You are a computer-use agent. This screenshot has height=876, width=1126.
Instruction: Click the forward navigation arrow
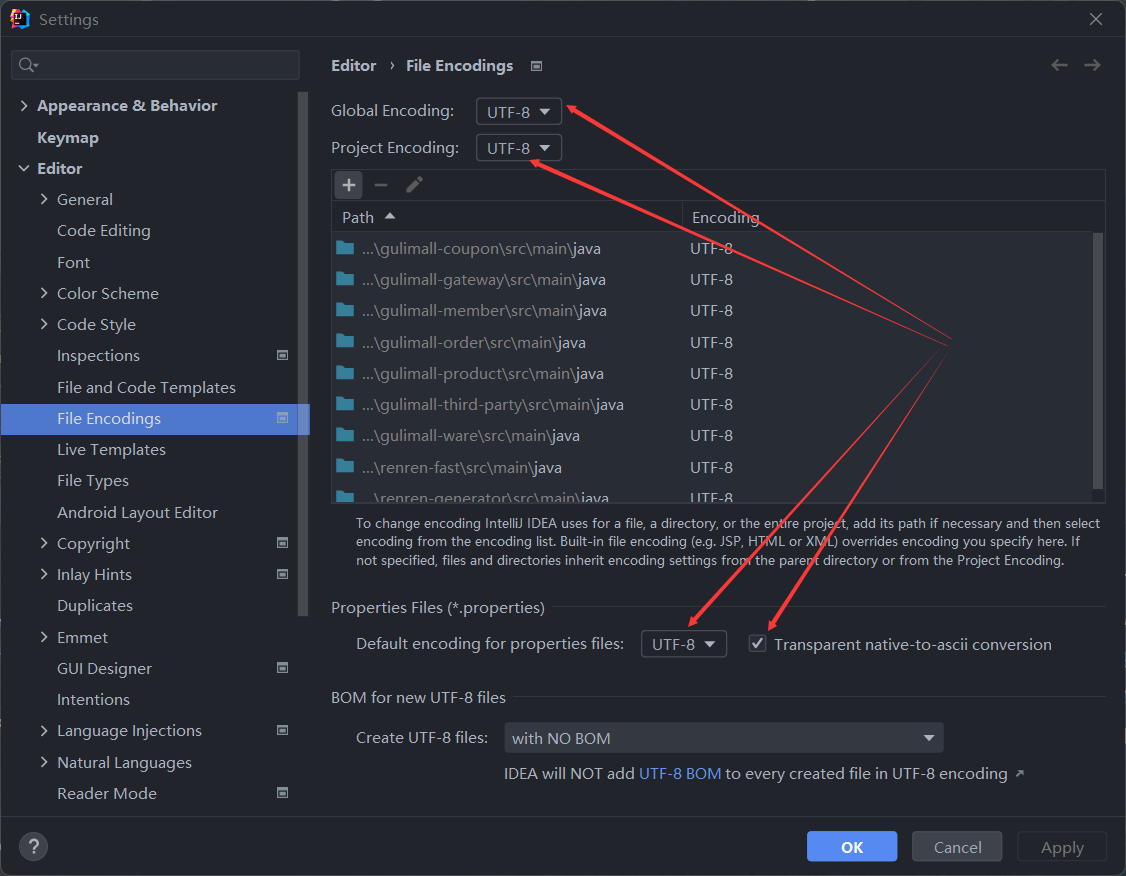pos(1092,65)
